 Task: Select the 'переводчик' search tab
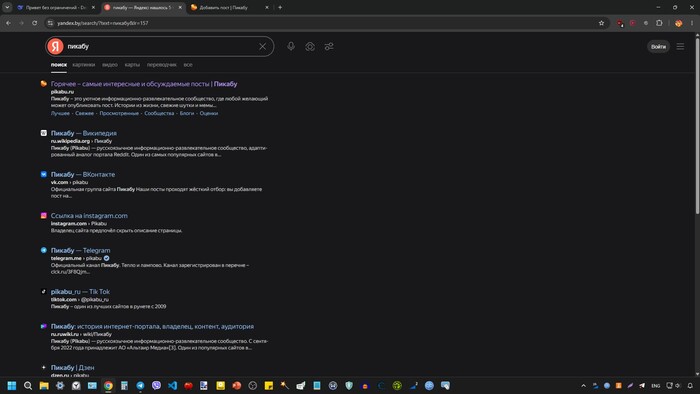(x=162, y=65)
